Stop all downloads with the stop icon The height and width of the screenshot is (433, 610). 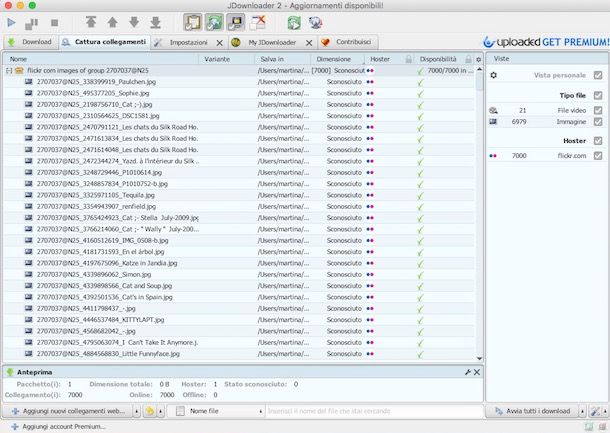[54, 23]
